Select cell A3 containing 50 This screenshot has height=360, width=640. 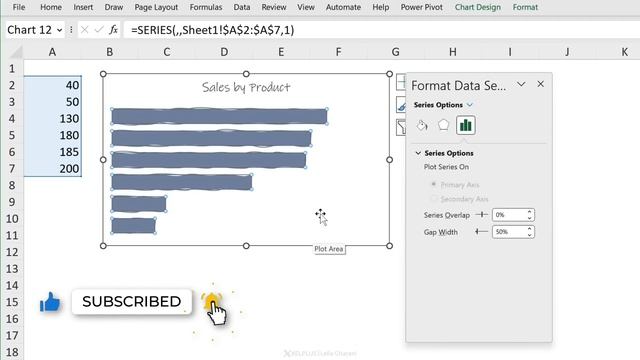(53, 102)
